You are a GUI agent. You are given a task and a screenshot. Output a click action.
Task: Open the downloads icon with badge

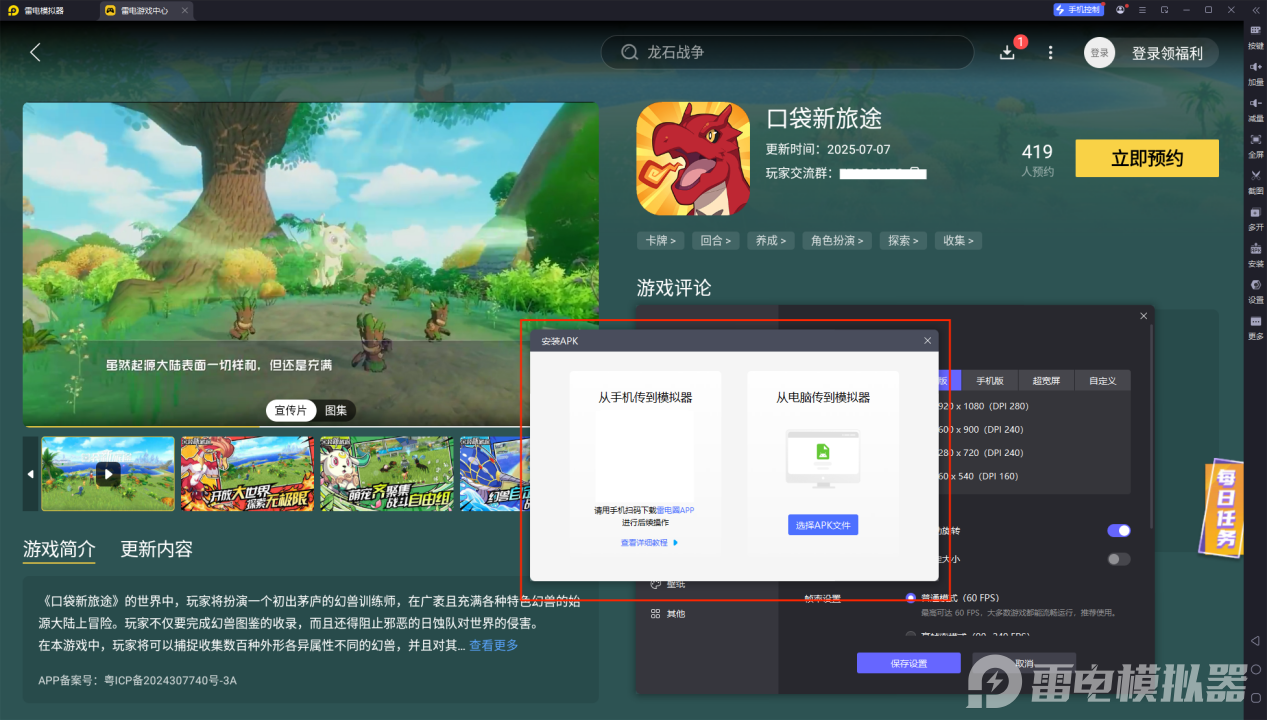coord(1008,52)
